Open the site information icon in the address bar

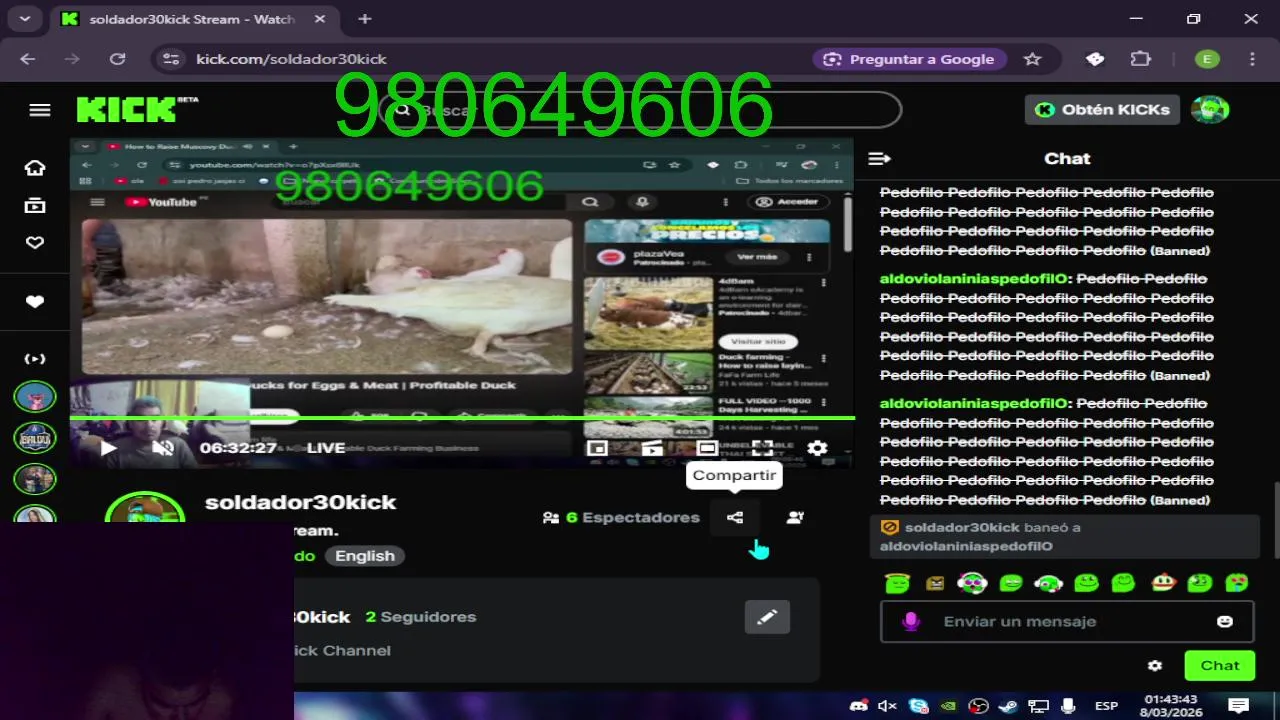tap(171, 59)
